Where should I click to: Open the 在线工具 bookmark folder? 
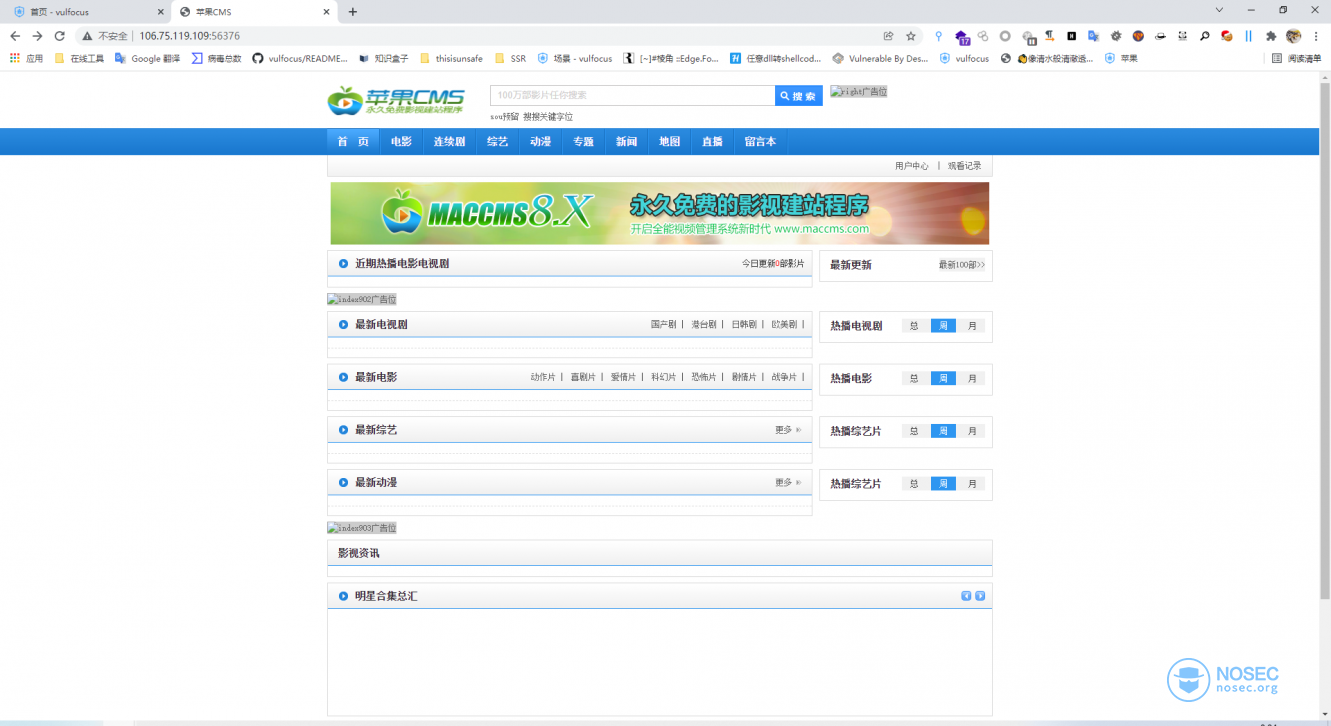point(79,59)
